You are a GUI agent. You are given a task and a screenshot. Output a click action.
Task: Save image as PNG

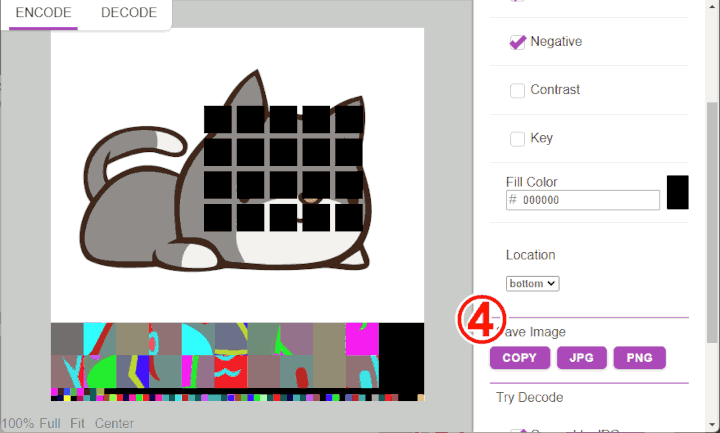tap(639, 358)
